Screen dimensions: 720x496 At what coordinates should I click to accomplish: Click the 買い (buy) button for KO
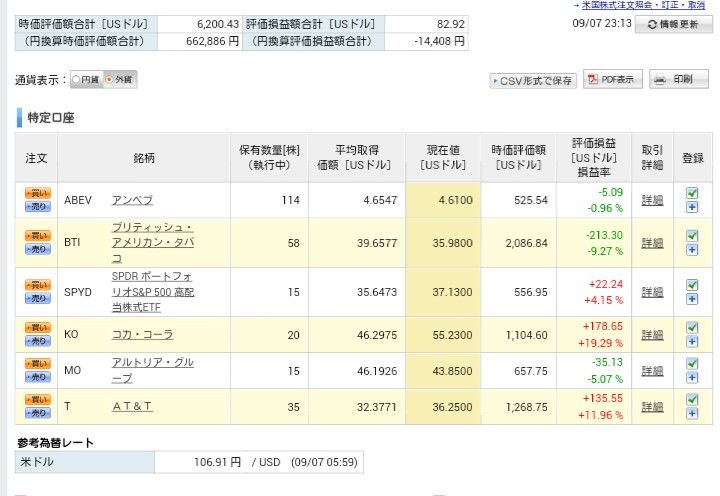tap(38, 328)
